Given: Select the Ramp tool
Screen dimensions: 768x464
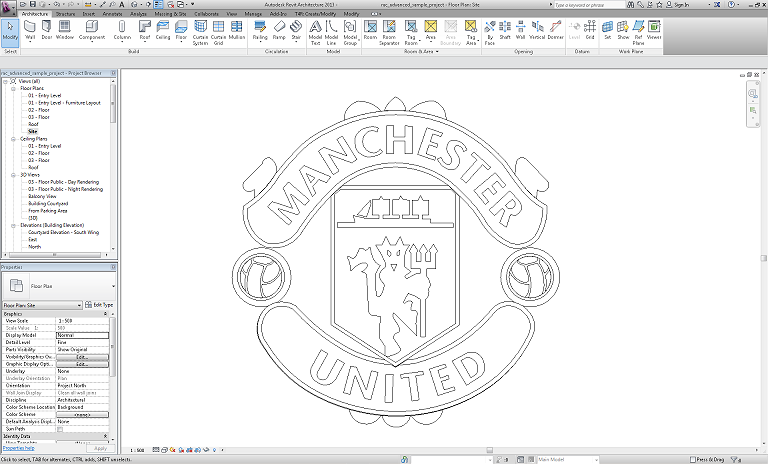Looking at the screenshot, I should click(279, 31).
